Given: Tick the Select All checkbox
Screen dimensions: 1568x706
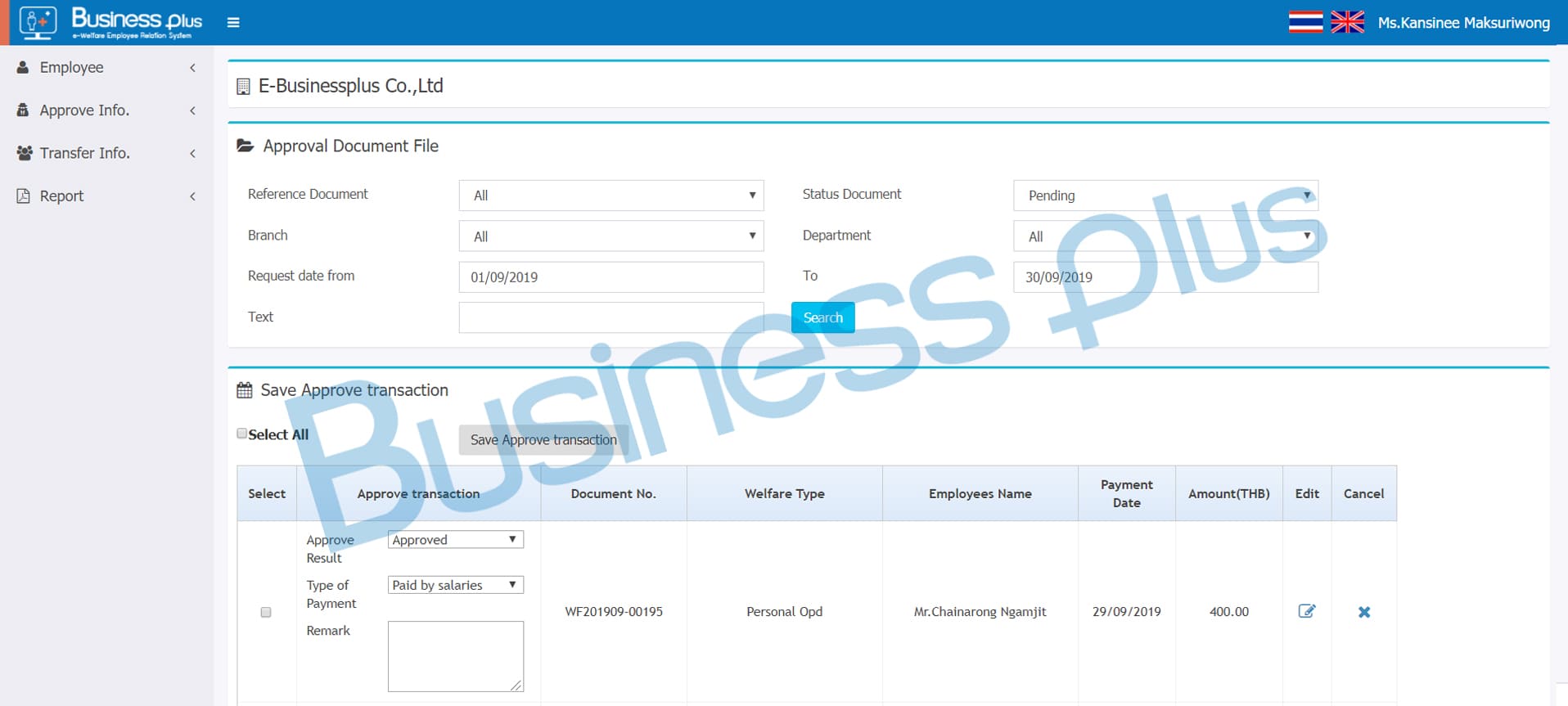Looking at the screenshot, I should [x=241, y=434].
